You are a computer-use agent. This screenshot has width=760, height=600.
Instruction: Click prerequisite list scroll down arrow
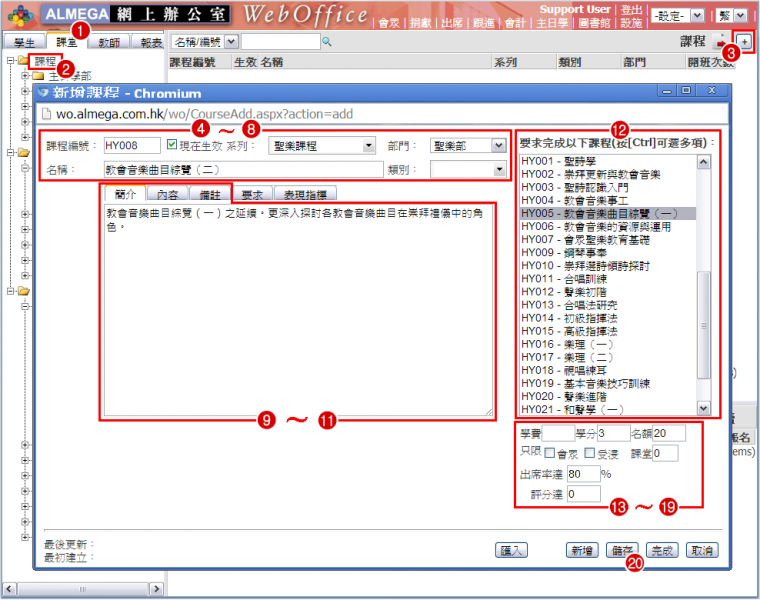click(704, 408)
